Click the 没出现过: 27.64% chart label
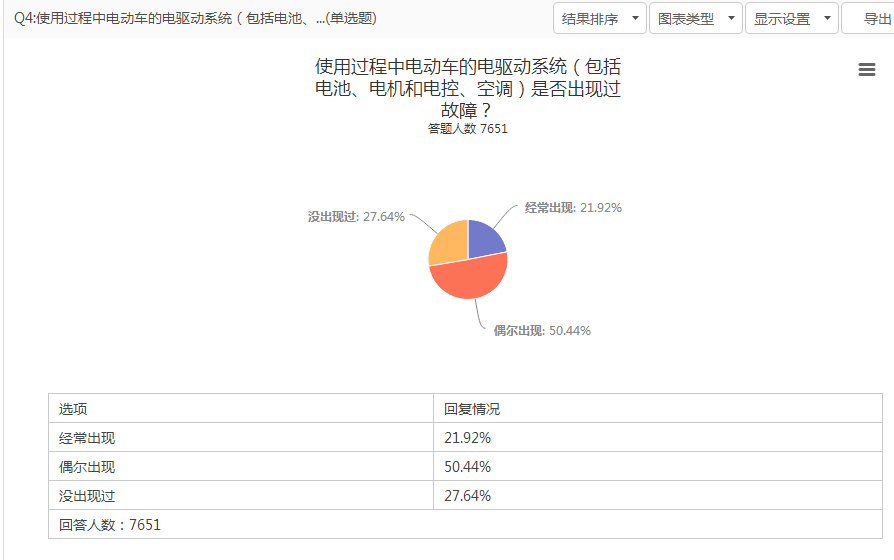The height and width of the screenshot is (560, 894). coord(356,217)
